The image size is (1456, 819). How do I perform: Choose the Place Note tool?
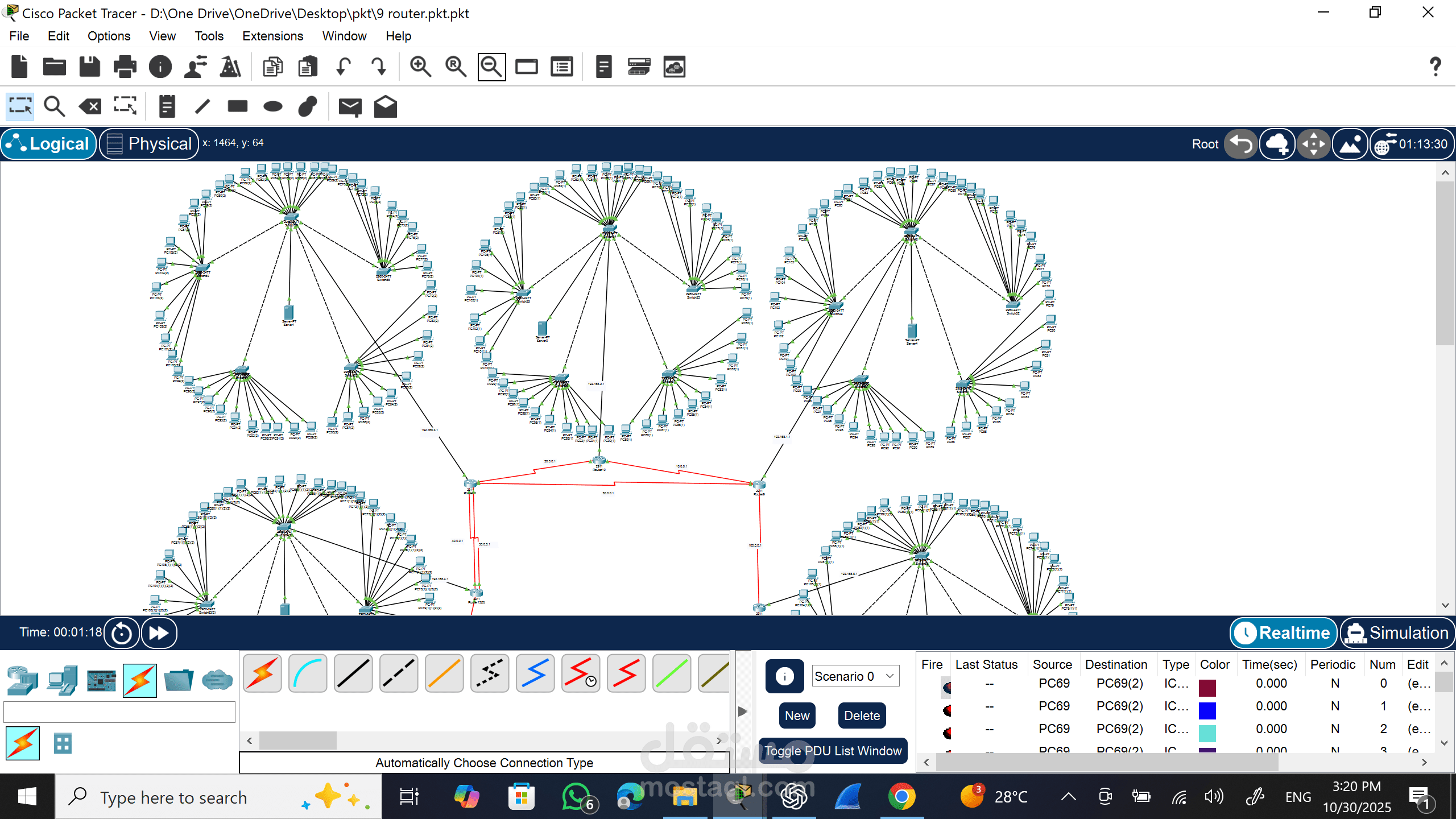(167, 106)
